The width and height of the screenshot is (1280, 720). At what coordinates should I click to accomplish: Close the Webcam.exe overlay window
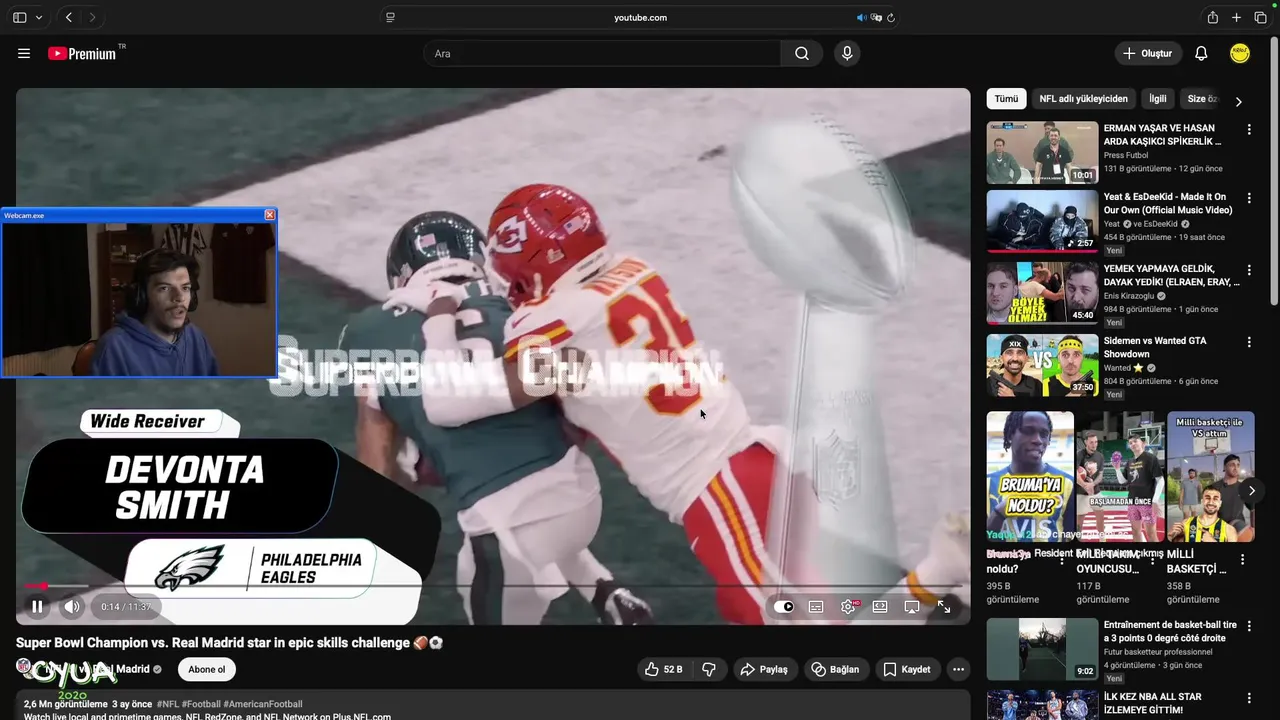(x=269, y=215)
